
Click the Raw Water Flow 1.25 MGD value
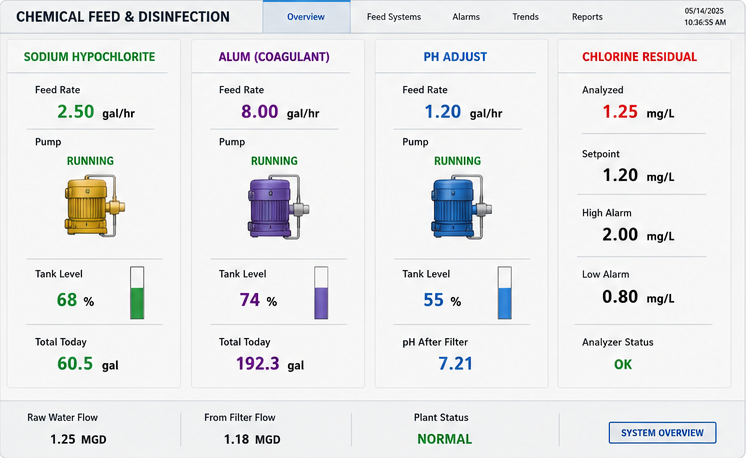pos(78,439)
